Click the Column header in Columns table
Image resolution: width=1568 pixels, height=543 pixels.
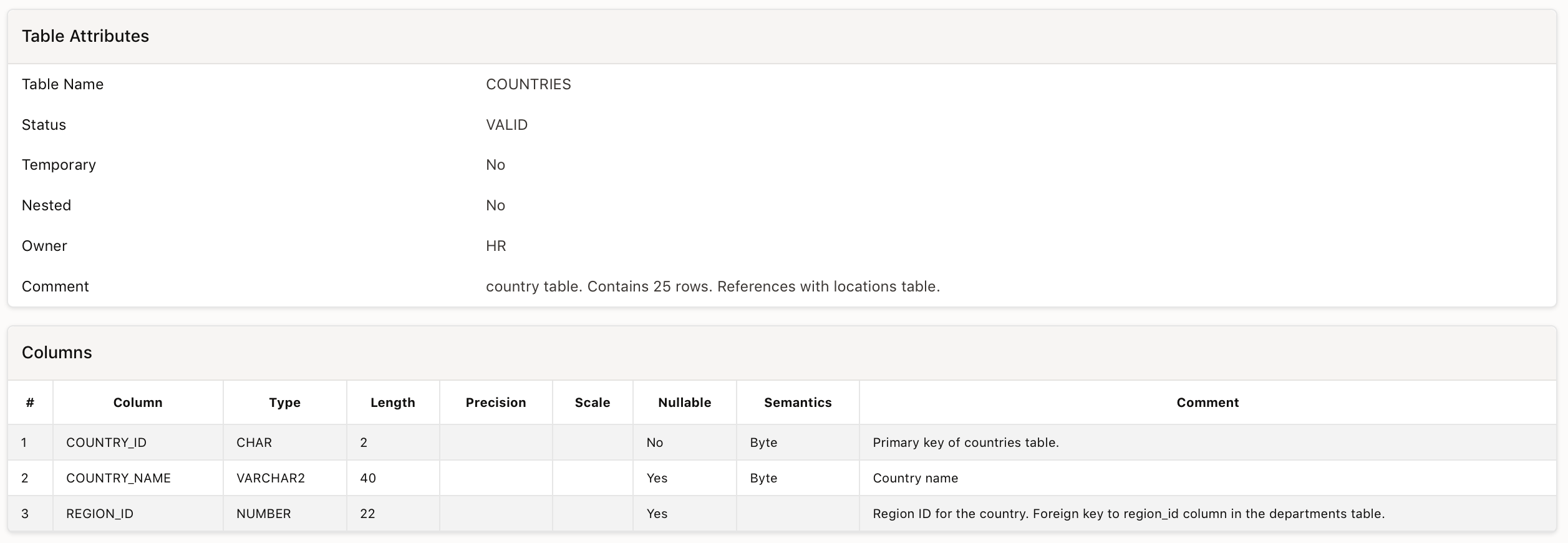(138, 403)
